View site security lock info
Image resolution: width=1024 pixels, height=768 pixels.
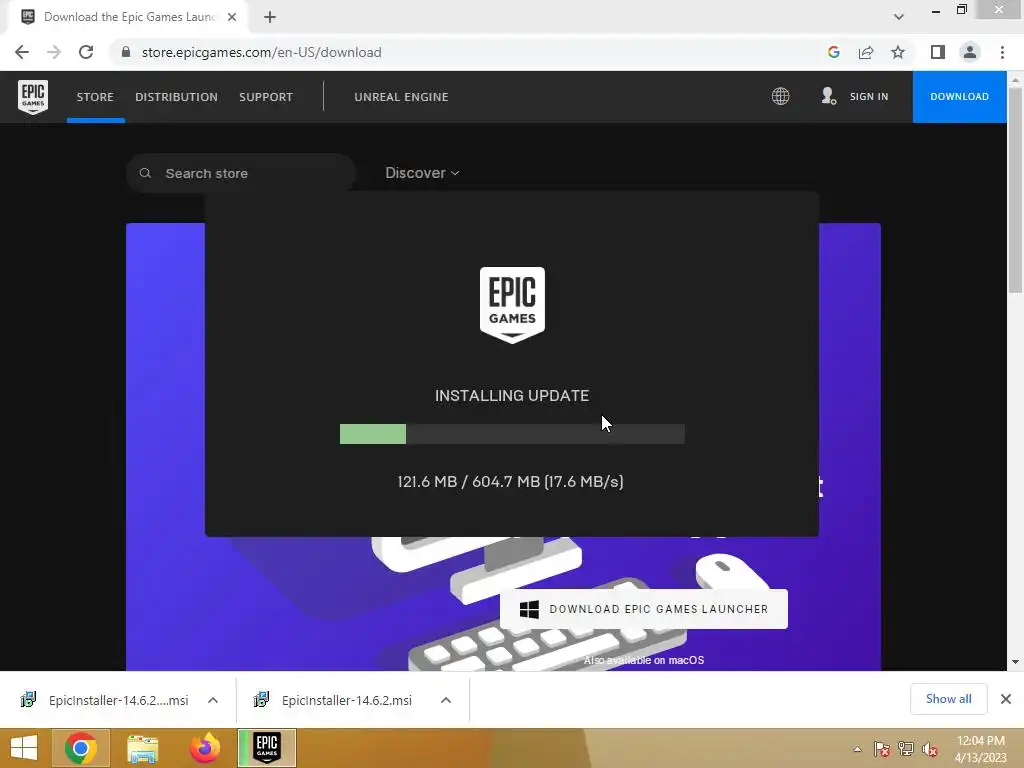[x=126, y=52]
